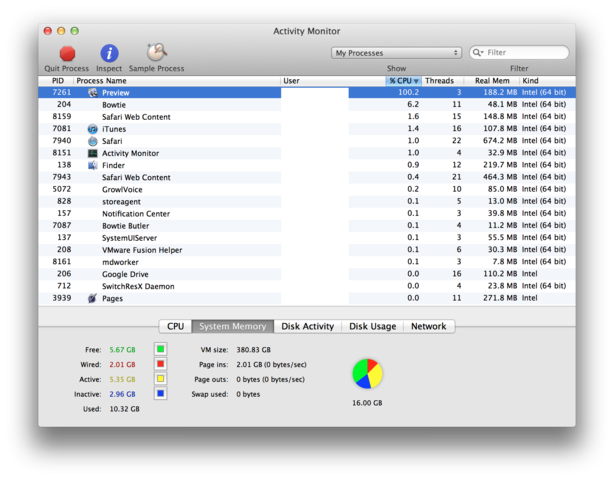Click the Activity Monitor row icon
Image resolution: width=614 pixels, height=480 pixels.
point(92,153)
